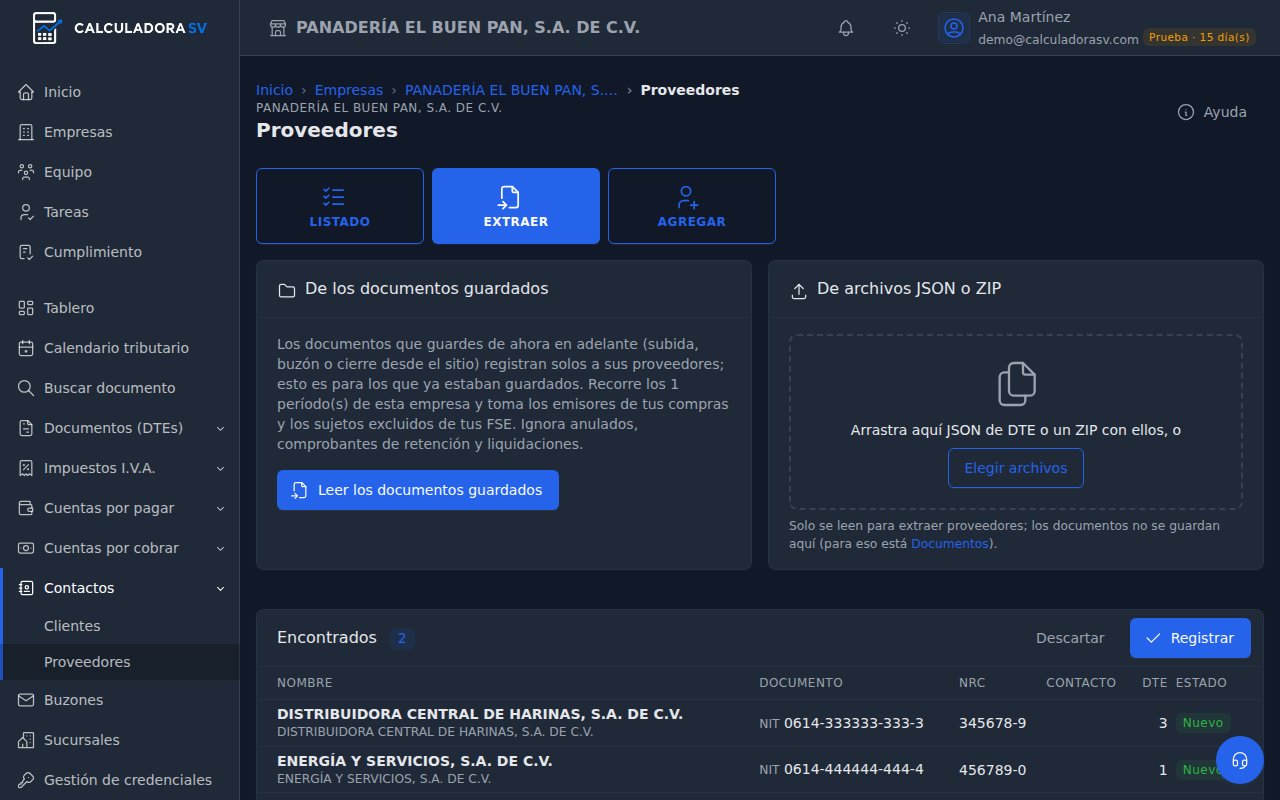Click the Registrar button
The width and height of the screenshot is (1280, 800).
point(1190,638)
